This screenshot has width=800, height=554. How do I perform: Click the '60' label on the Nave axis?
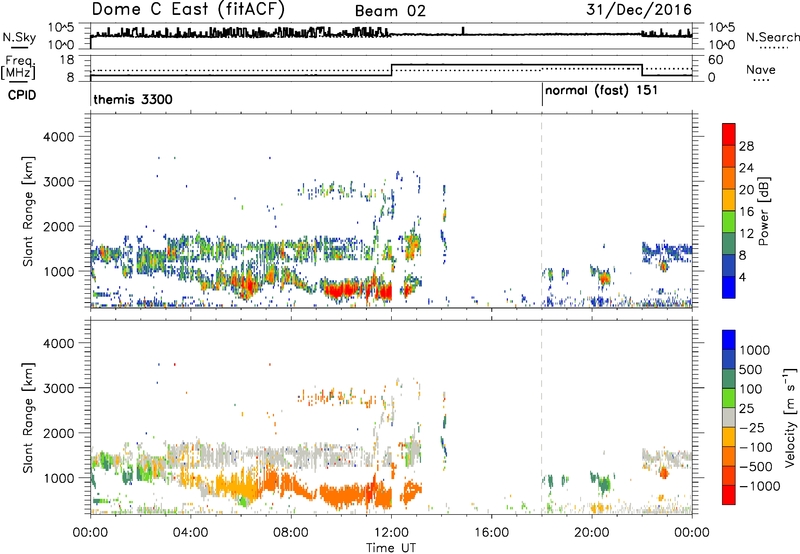[x=716, y=60]
